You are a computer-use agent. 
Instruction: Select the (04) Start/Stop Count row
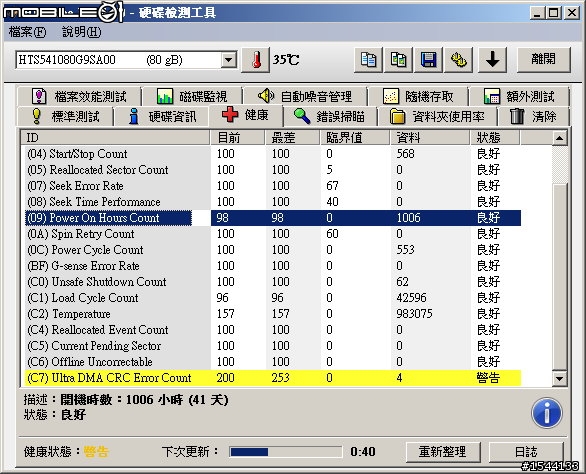273,154
